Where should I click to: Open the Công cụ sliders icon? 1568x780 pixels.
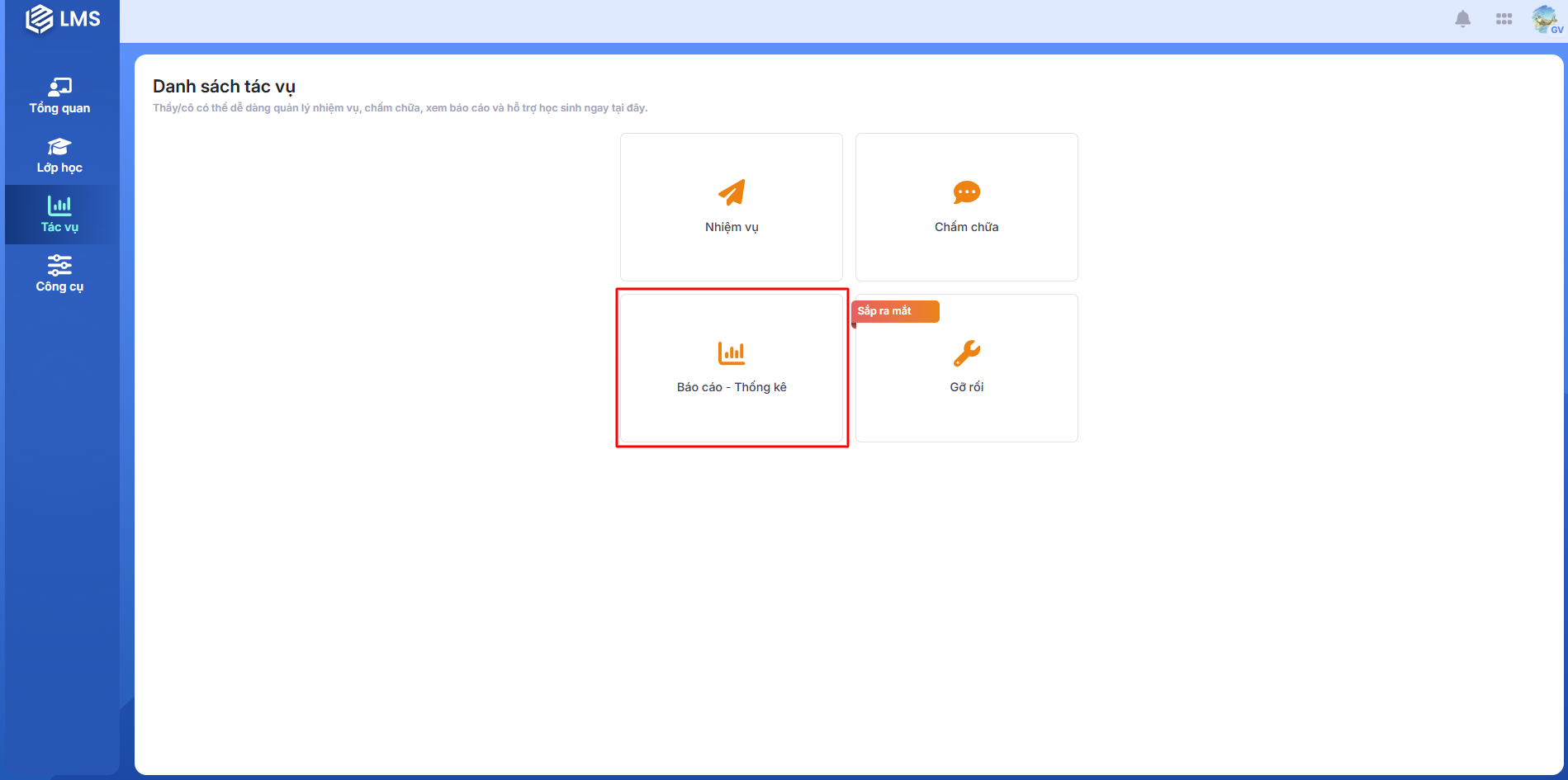[x=59, y=265]
